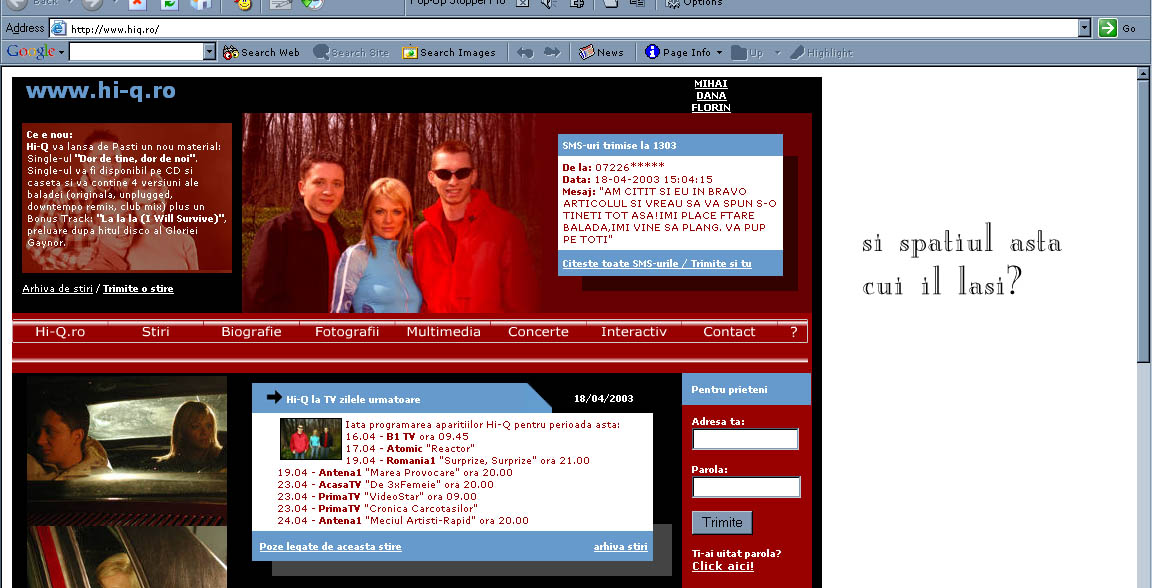Click the "Hi-Q la TV zilele urmatoare" headline

click(x=353, y=400)
